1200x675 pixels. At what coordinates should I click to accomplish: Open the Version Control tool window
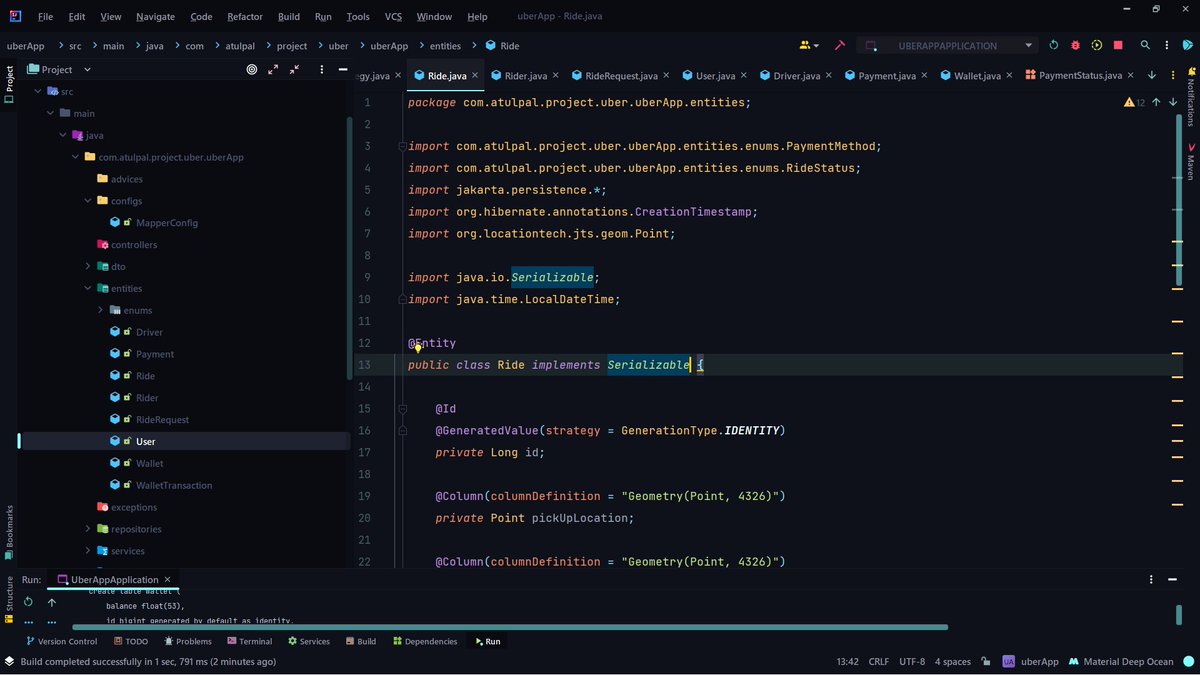(x=61, y=641)
